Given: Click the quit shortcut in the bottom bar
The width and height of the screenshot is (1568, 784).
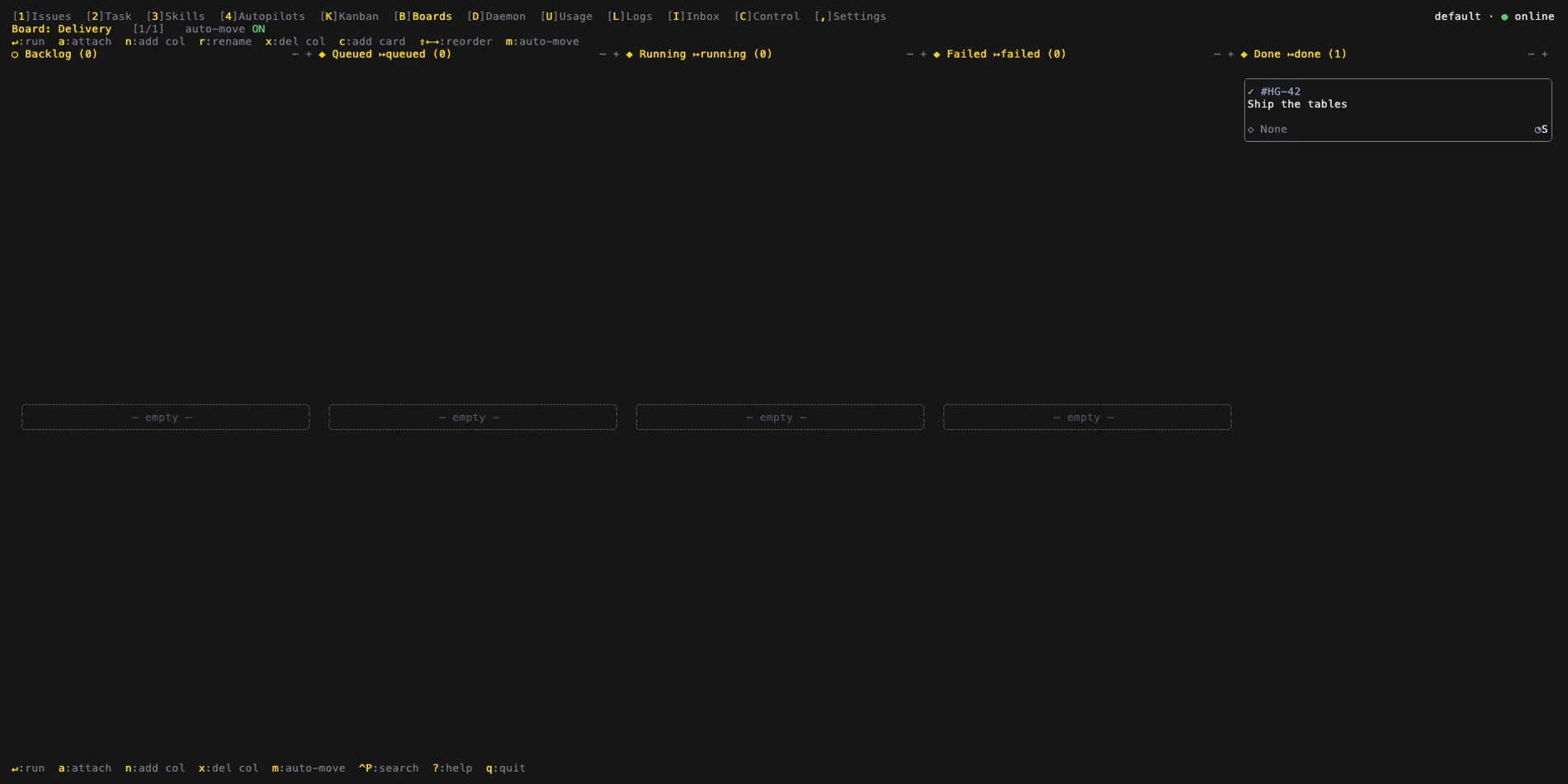Looking at the screenshot, I should pos(506,768).
